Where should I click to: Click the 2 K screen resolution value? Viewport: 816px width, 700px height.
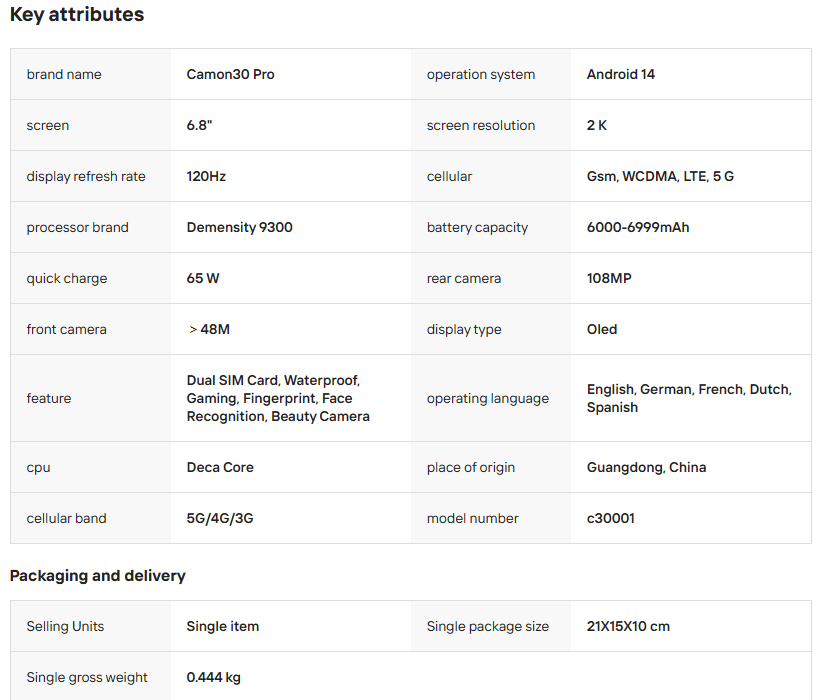[x=596, y=126]
